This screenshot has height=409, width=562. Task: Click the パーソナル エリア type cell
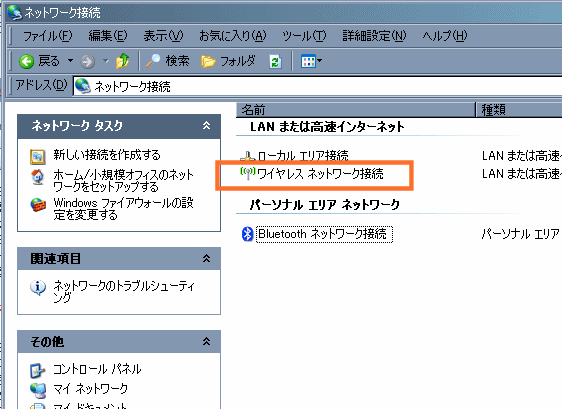[521, 234]
